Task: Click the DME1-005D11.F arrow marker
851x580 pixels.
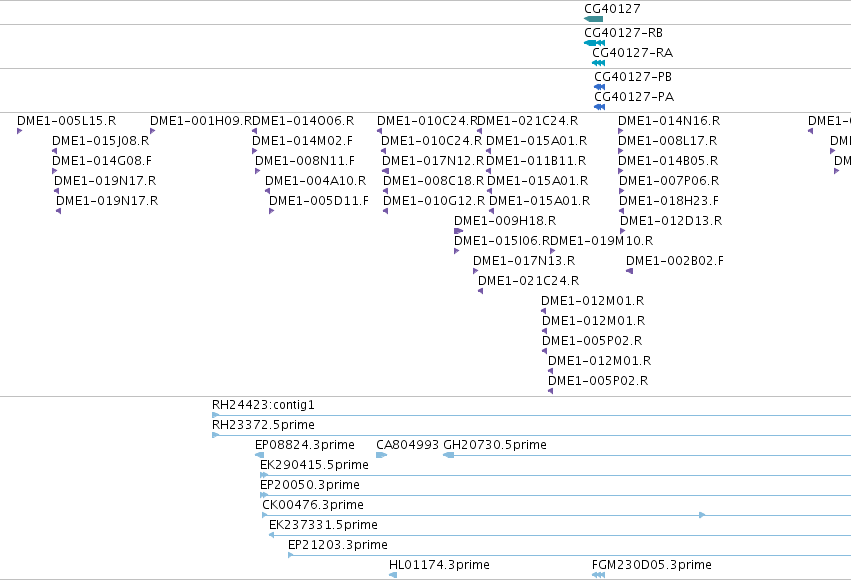Action: click(x=271, y=211)
